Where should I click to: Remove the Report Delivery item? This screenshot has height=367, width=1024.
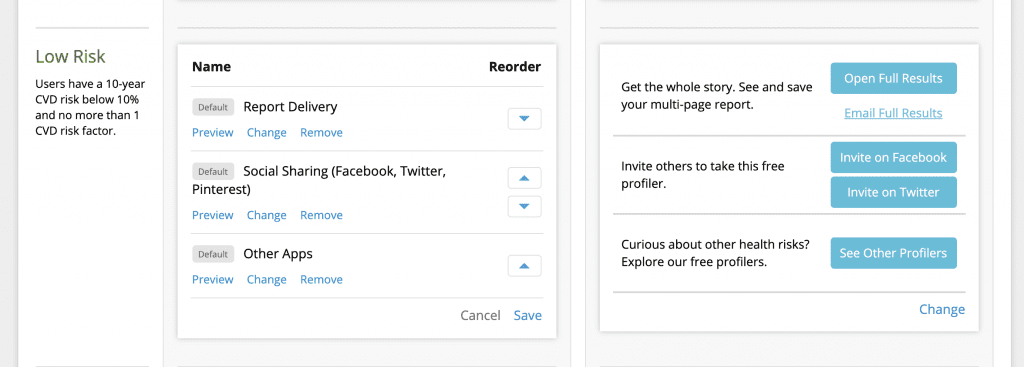(x=321, y=133)
